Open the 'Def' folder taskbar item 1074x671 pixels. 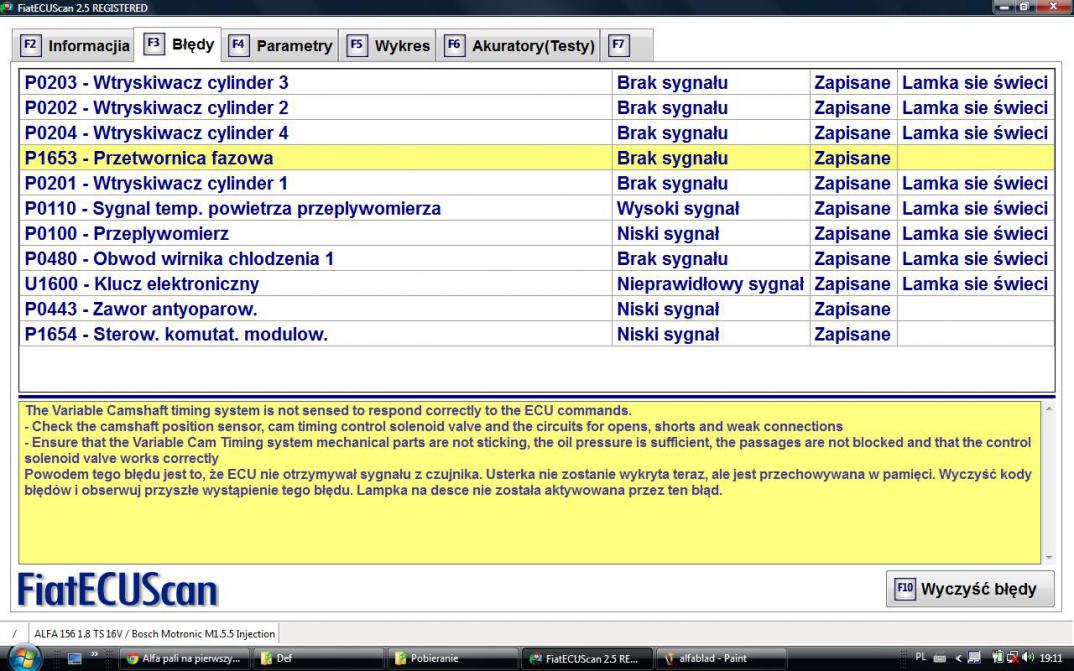tap(319, 659)
